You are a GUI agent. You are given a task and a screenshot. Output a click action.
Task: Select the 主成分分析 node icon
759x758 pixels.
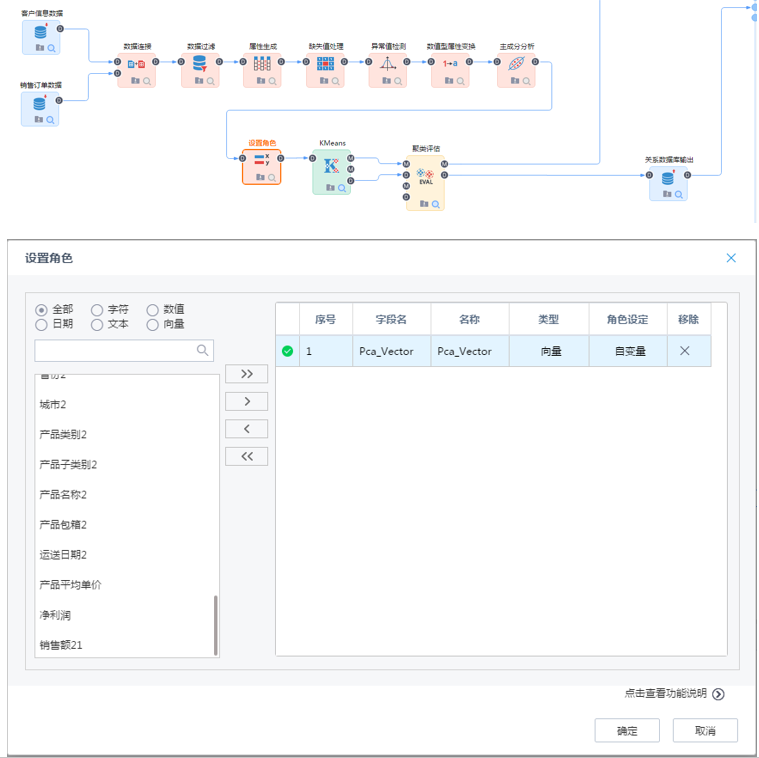click(x=516, y=64)
